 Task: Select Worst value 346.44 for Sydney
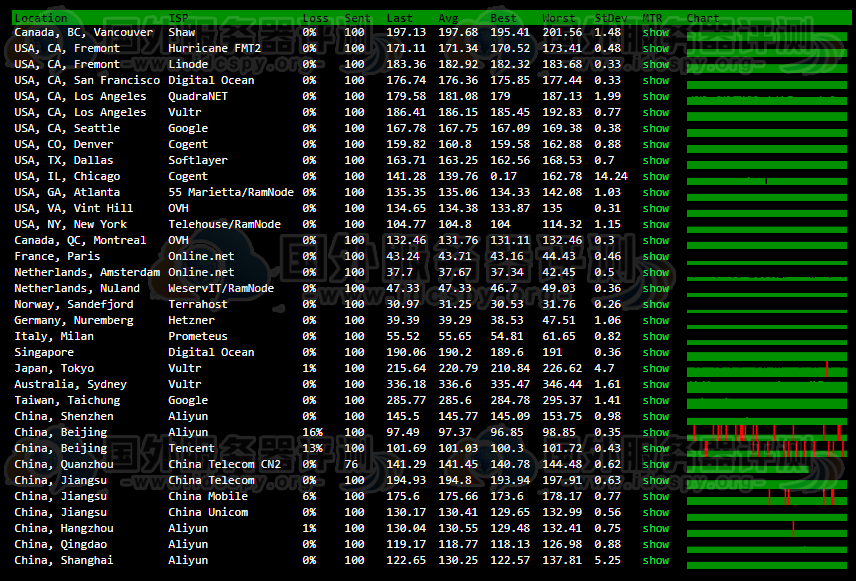point(562,384)
